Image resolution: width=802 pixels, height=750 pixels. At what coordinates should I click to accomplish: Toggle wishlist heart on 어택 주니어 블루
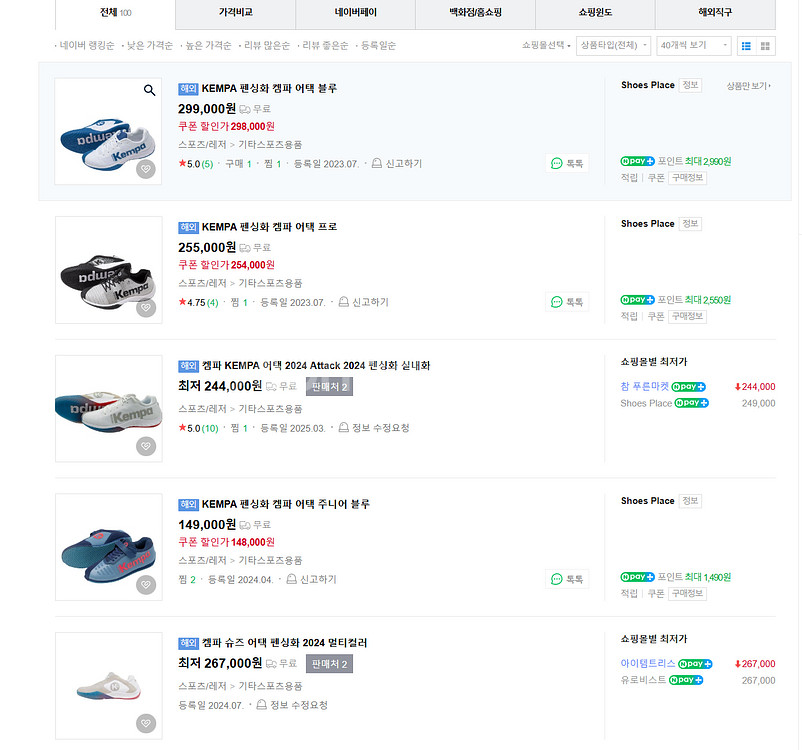click(146, 585)
